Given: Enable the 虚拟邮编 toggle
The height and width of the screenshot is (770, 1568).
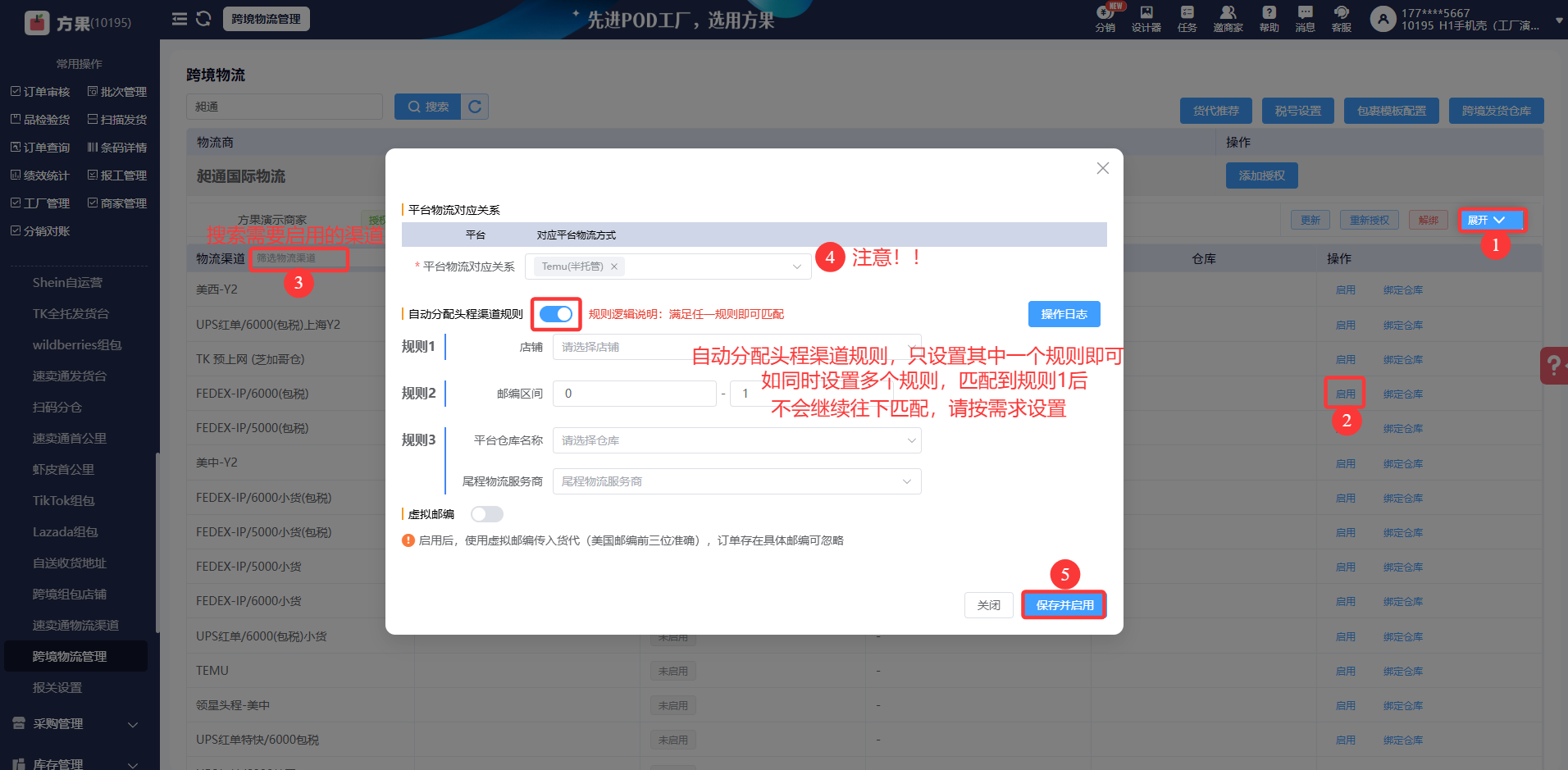Looking at the screenshot, I should pos(486,513).
